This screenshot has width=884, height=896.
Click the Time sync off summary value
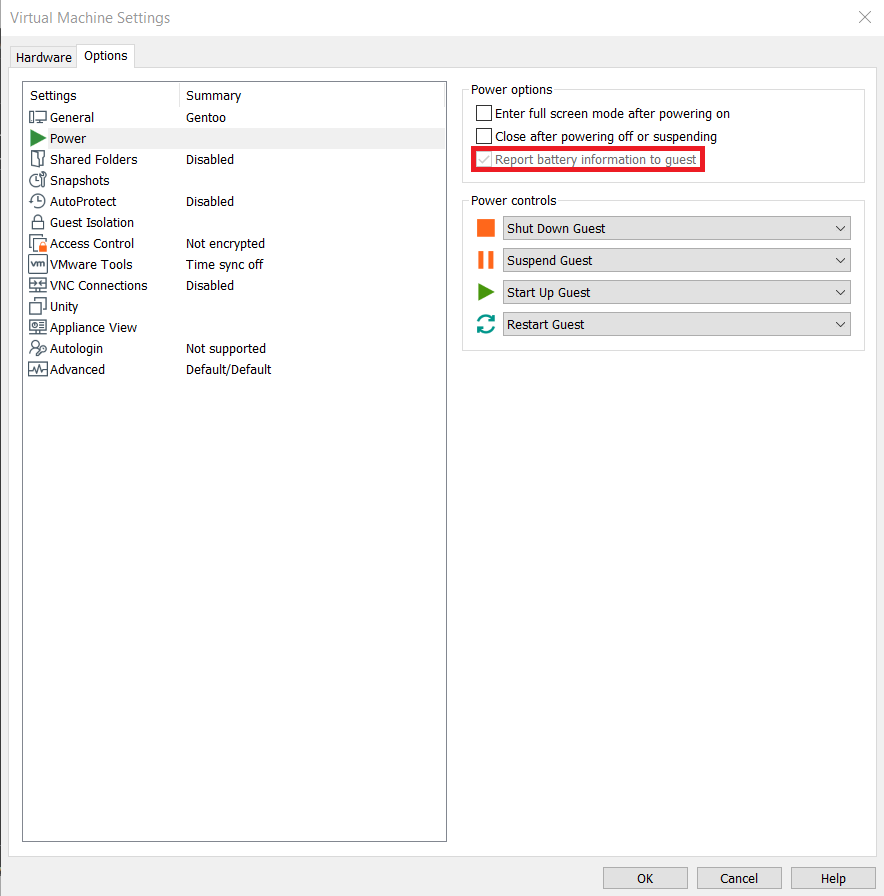(224, 265)
